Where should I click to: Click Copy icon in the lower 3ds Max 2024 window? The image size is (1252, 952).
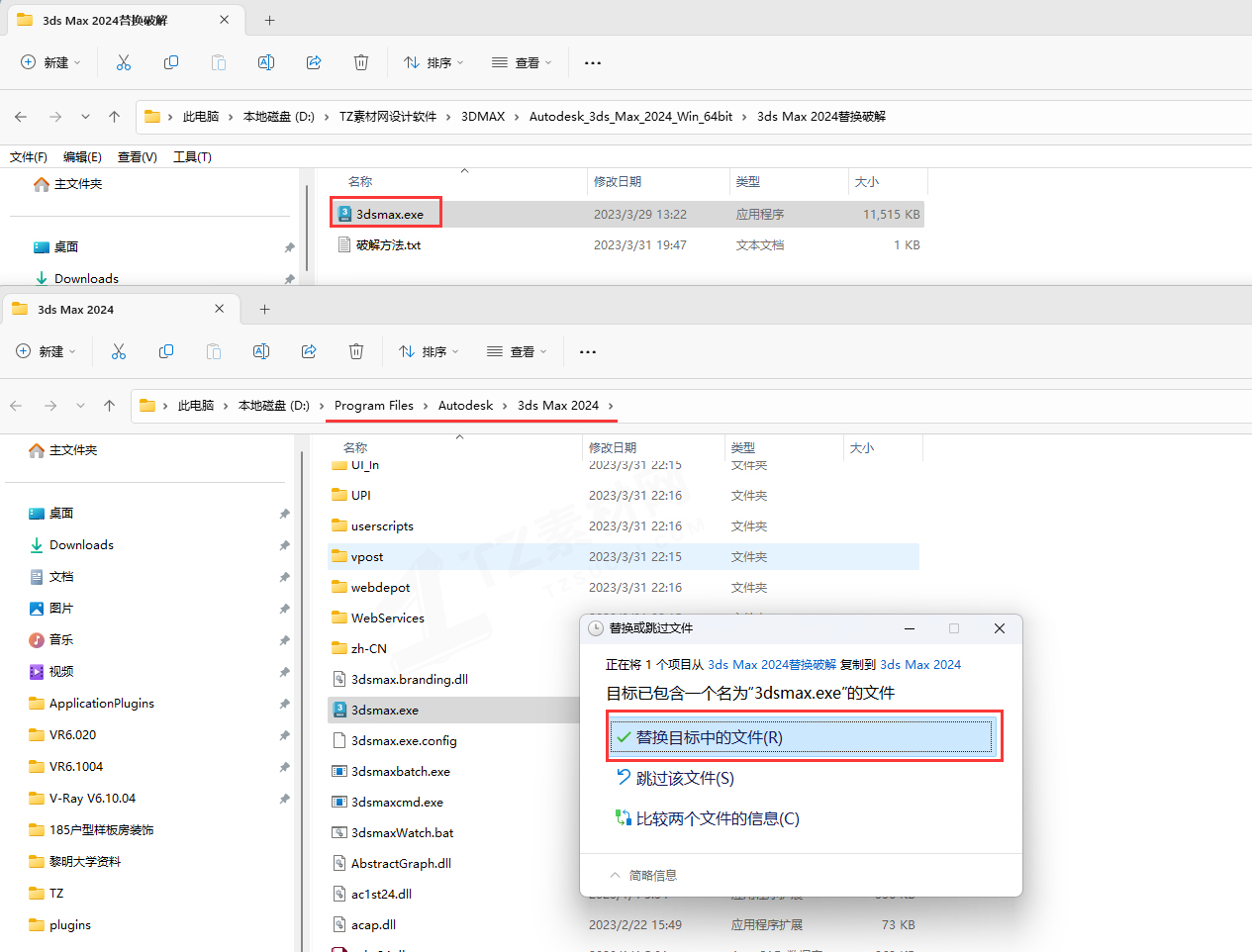166,351
